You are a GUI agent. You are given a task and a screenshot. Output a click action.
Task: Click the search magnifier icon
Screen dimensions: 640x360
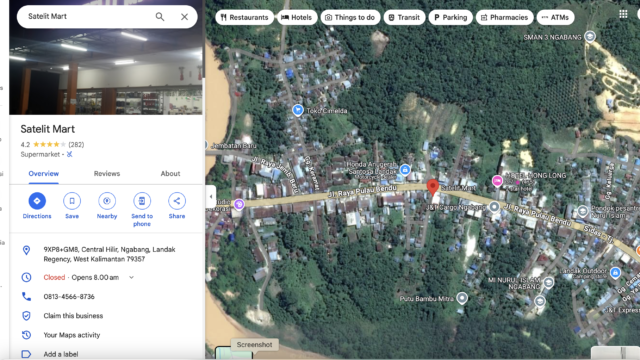[x=160, y=17]
